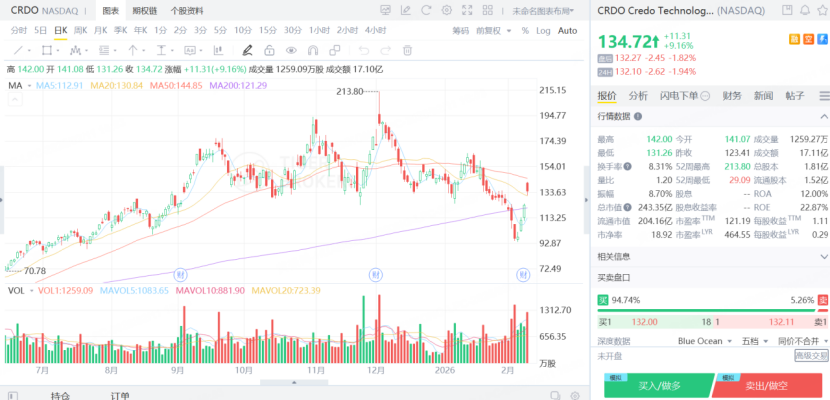This screenshot has width=830, height=400.
Task: Select the range measurement I-beam tool
Action: tap(161, 51)
